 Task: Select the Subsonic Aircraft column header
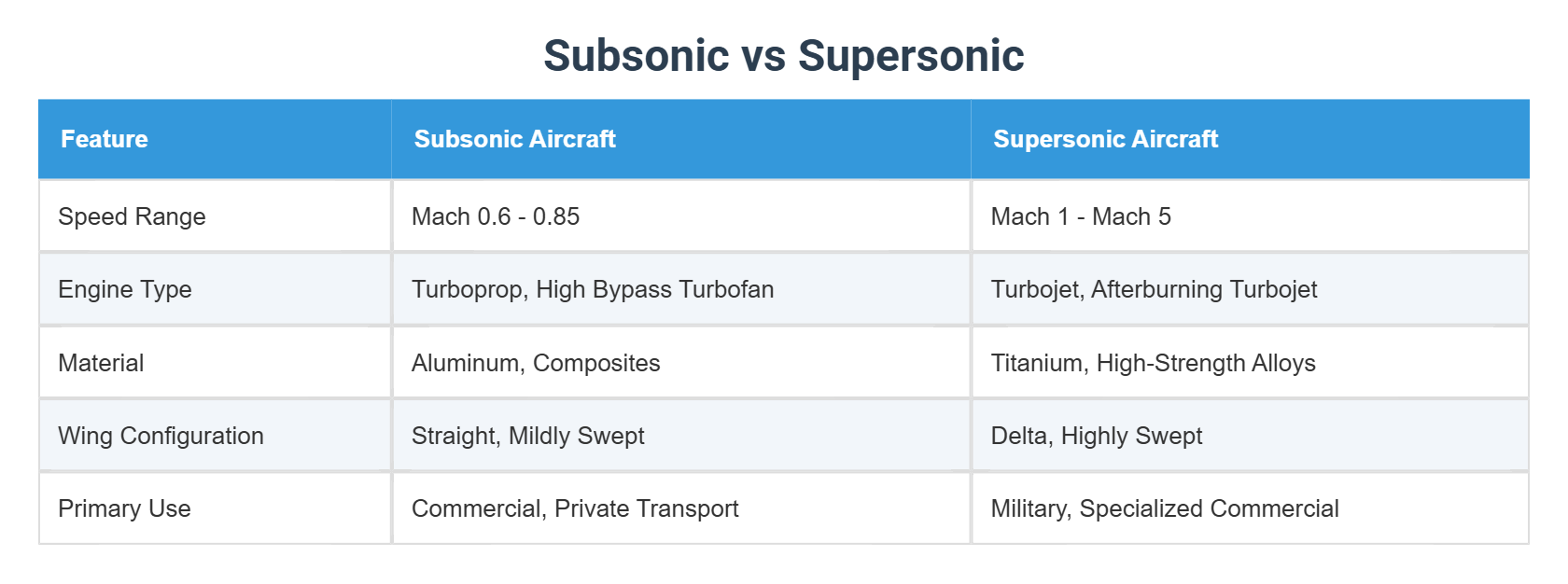coord(515,139)
